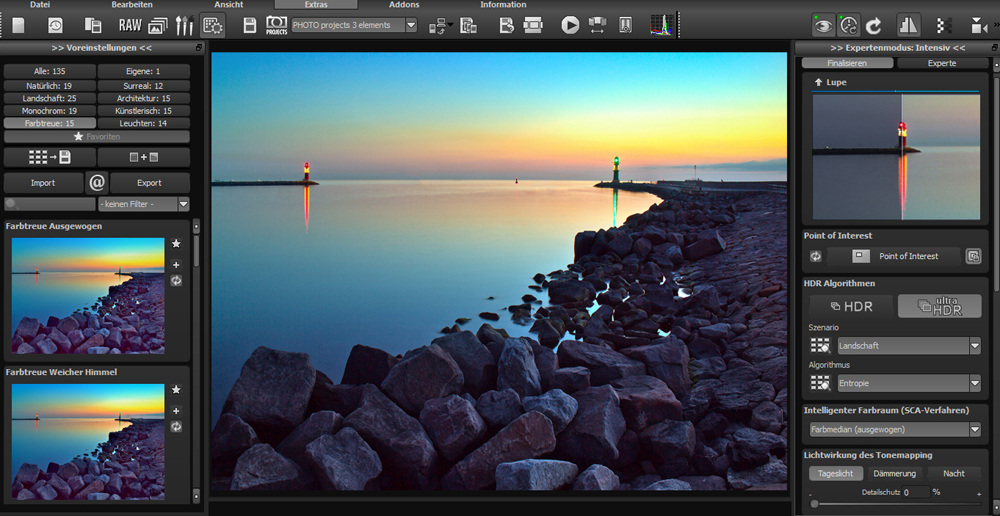Open the RAW module icon

pyautogui.click(x=130, y=25)
